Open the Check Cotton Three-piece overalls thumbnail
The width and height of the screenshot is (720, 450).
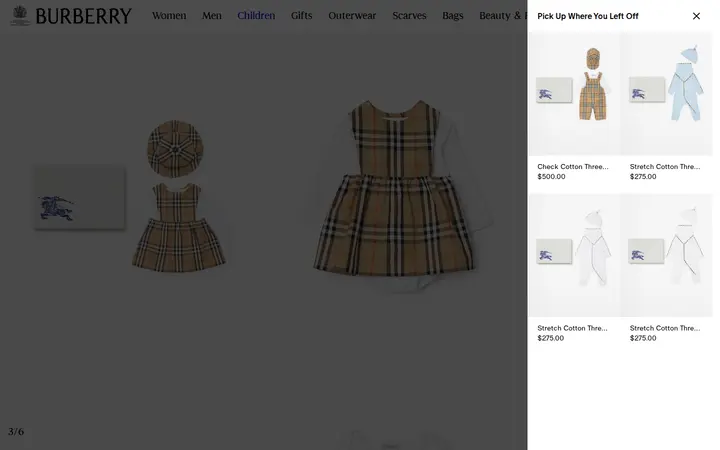(574, 94)
